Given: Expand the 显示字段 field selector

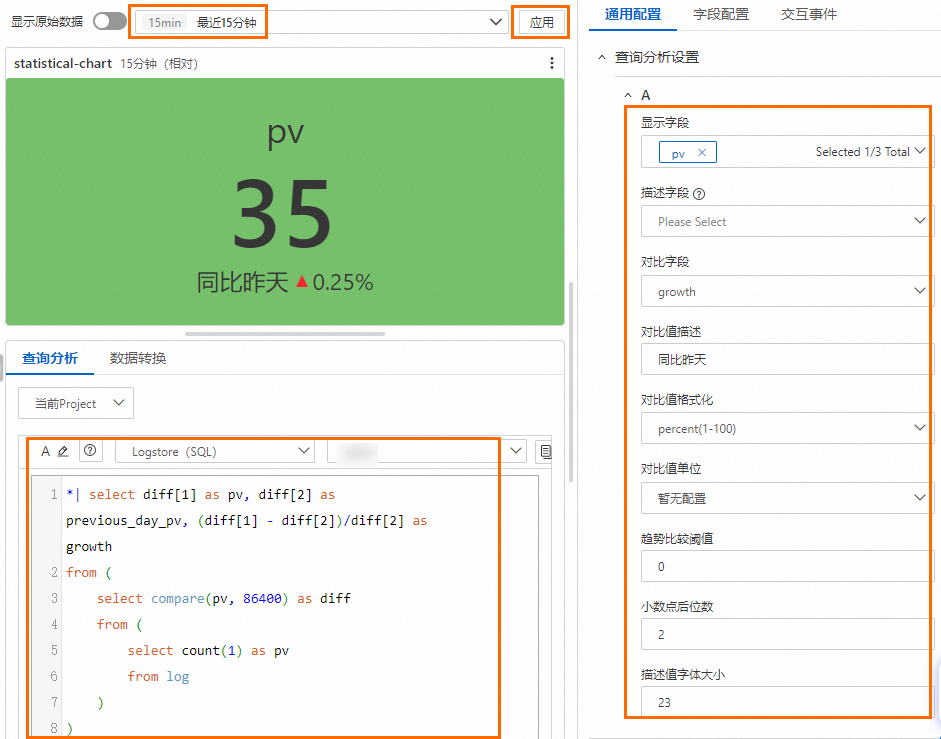Looking at the screenshot, I should 787,151.
